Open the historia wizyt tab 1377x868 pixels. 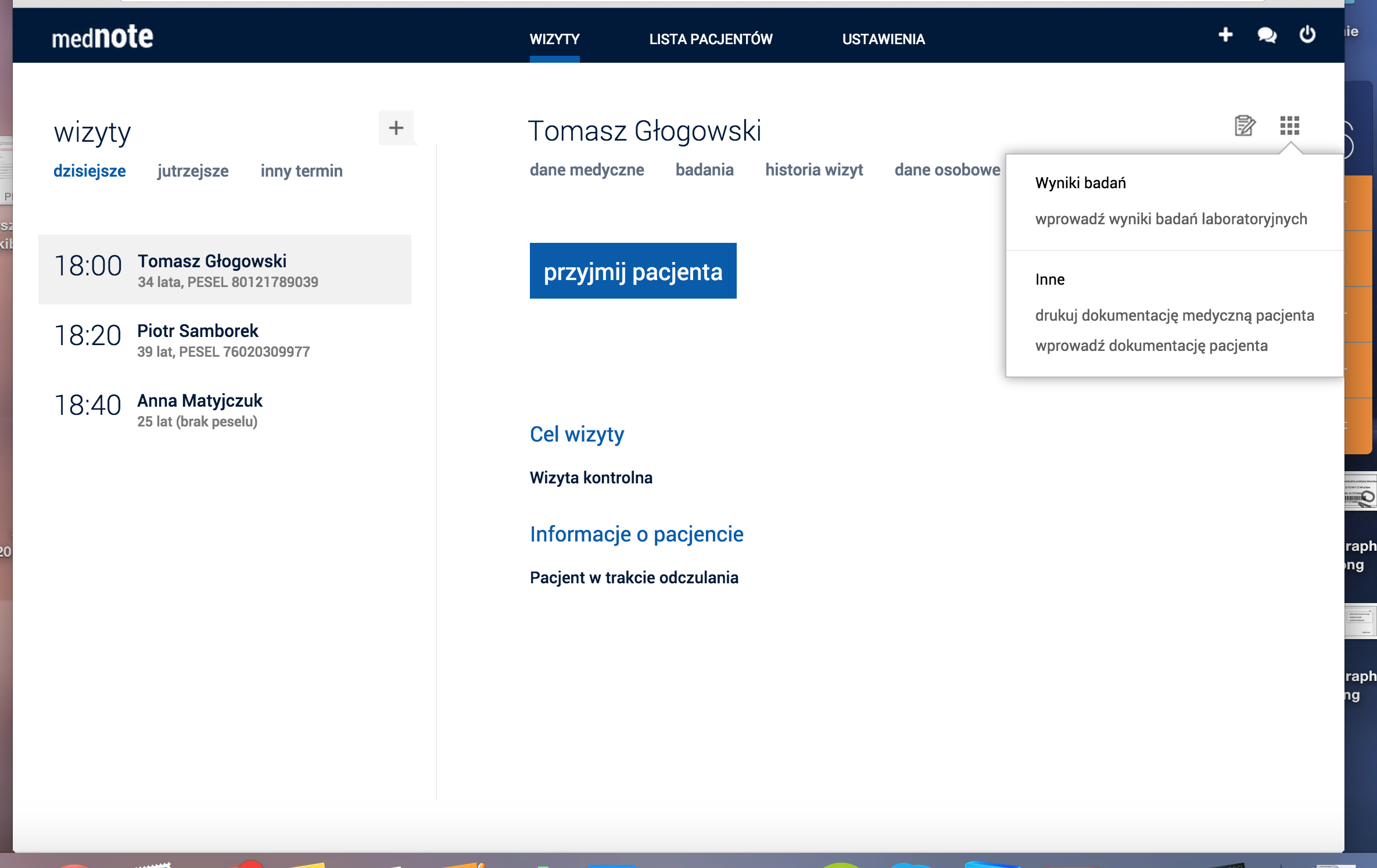813,170
